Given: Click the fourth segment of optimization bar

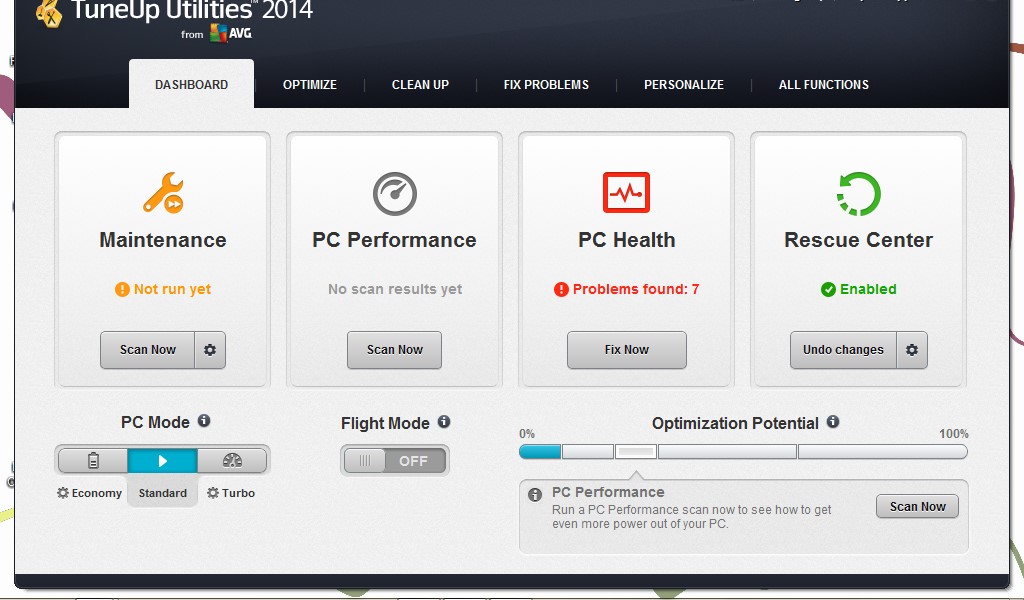Looking at the screenshot, I should coord(728,452).
